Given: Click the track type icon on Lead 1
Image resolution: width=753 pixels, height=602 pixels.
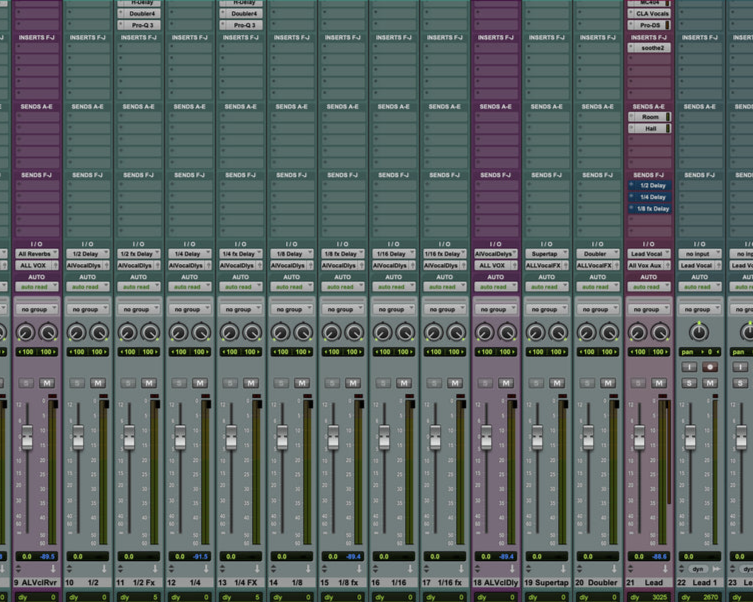Looking at the screenshot, I should (x=716, y=569).
